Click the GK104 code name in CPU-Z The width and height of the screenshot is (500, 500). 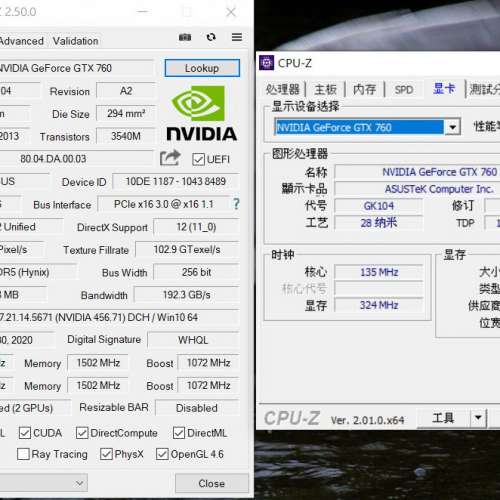(x=379, y=206)
